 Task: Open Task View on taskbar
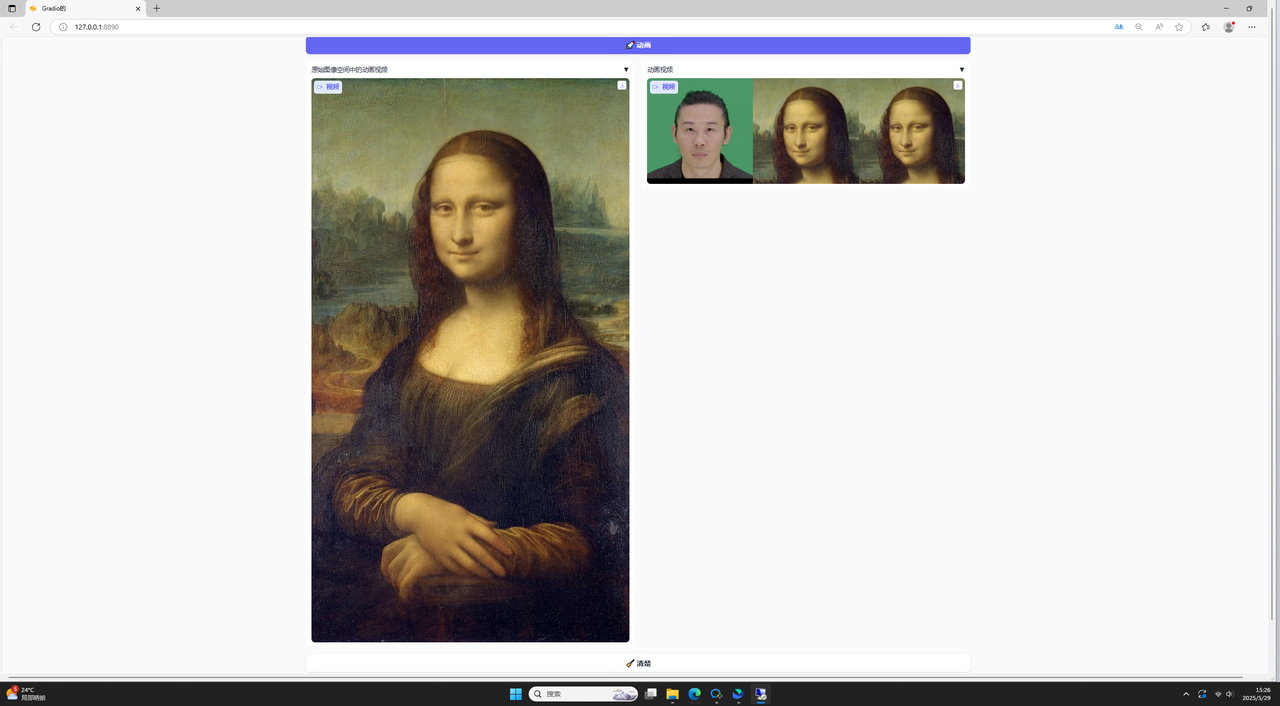[651, 694]
